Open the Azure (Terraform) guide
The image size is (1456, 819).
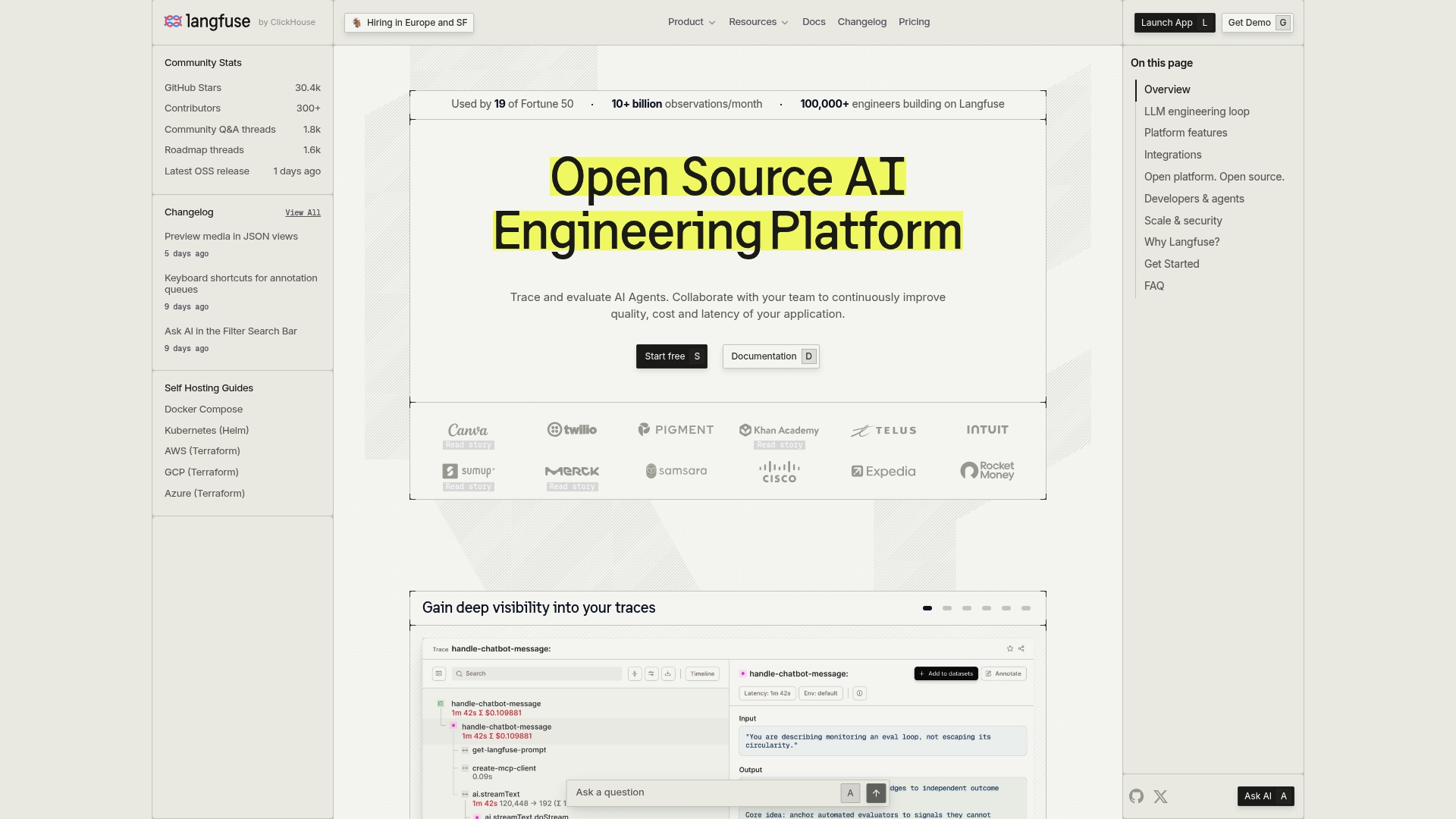click(205, 494)
